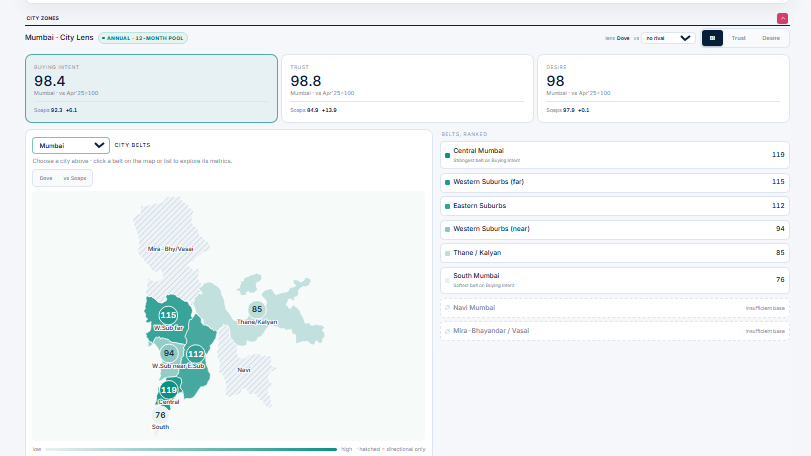This screenshot has width=811, height=456.
Task: Select Mira-Bhayandar / Vasai row
Action: 615,331
